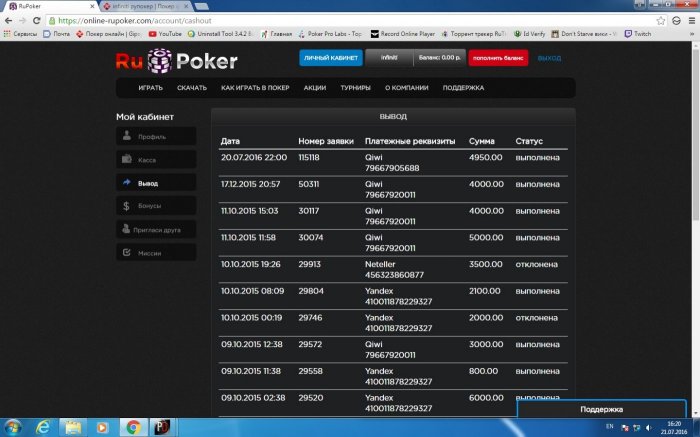The height and width of the screenshot is (437, 700).
Task: Switch to Chrome taskbar icon
Action: coord(133,428)
